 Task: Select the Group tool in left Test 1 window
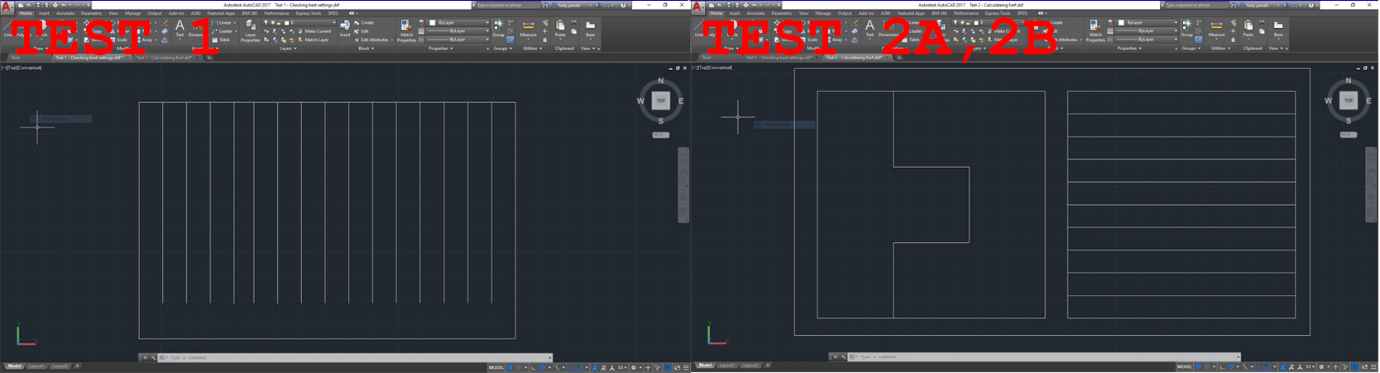pyautogui.click(x=498, y=29)
